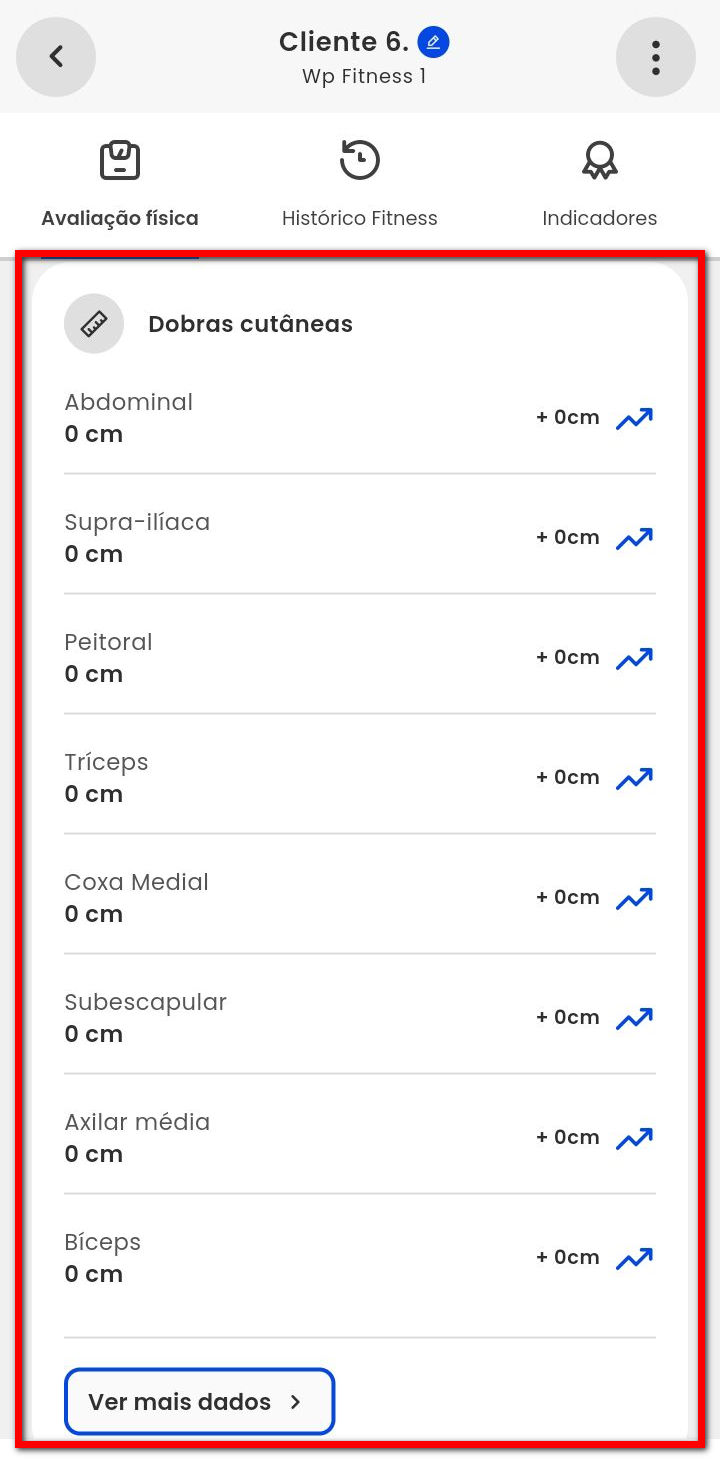This screenshot has width=720, height=1463.
Task: Click the Axilar média trend icon
Action: pos(634,1138)
